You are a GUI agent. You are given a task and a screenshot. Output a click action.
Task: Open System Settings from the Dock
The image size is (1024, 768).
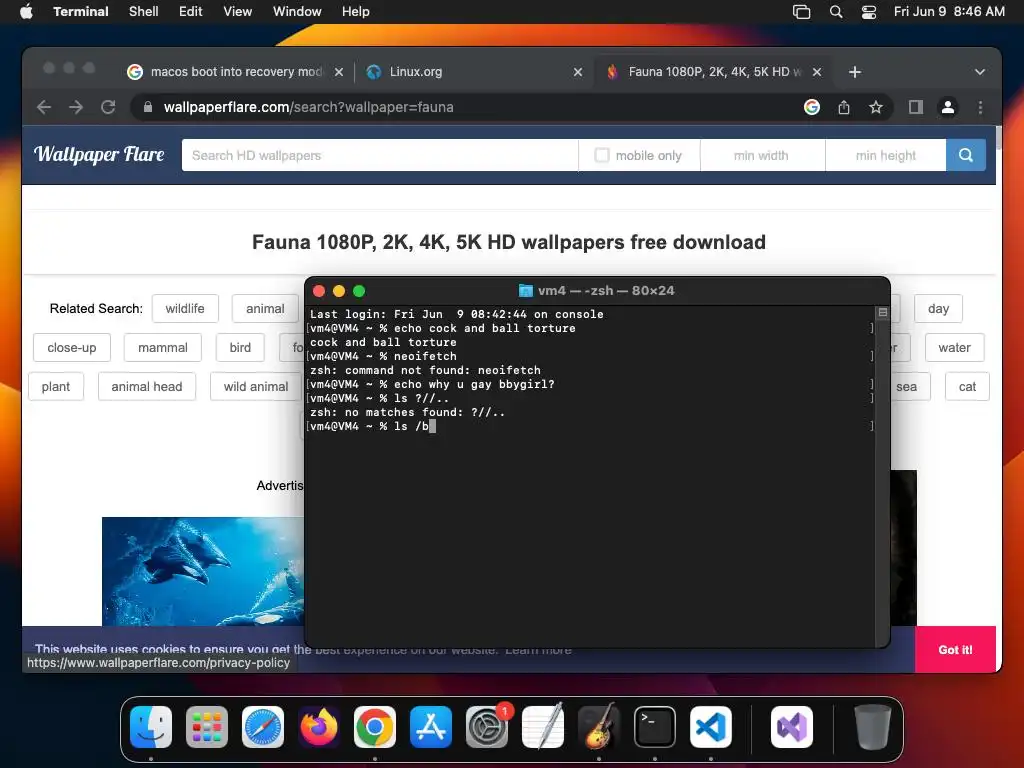pos(487,727)
